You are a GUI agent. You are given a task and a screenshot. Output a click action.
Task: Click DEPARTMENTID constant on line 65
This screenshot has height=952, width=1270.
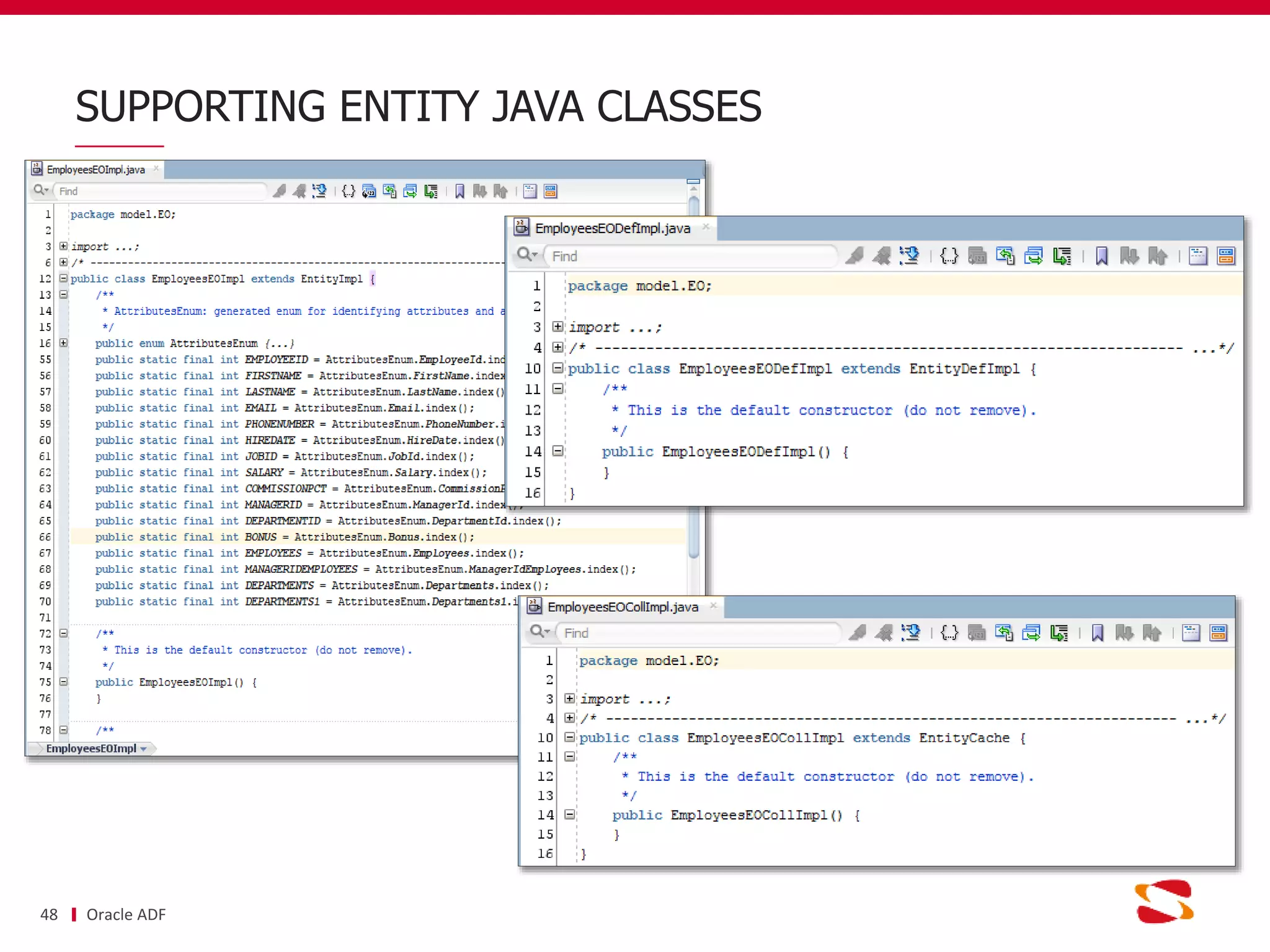[282, 521]
